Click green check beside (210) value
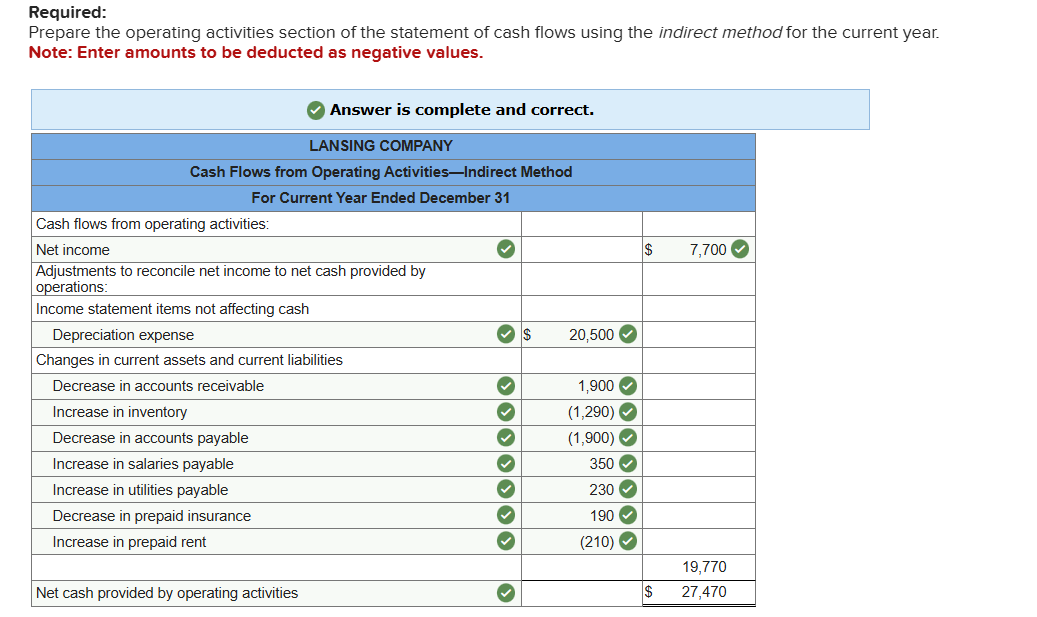 [628, 542]
